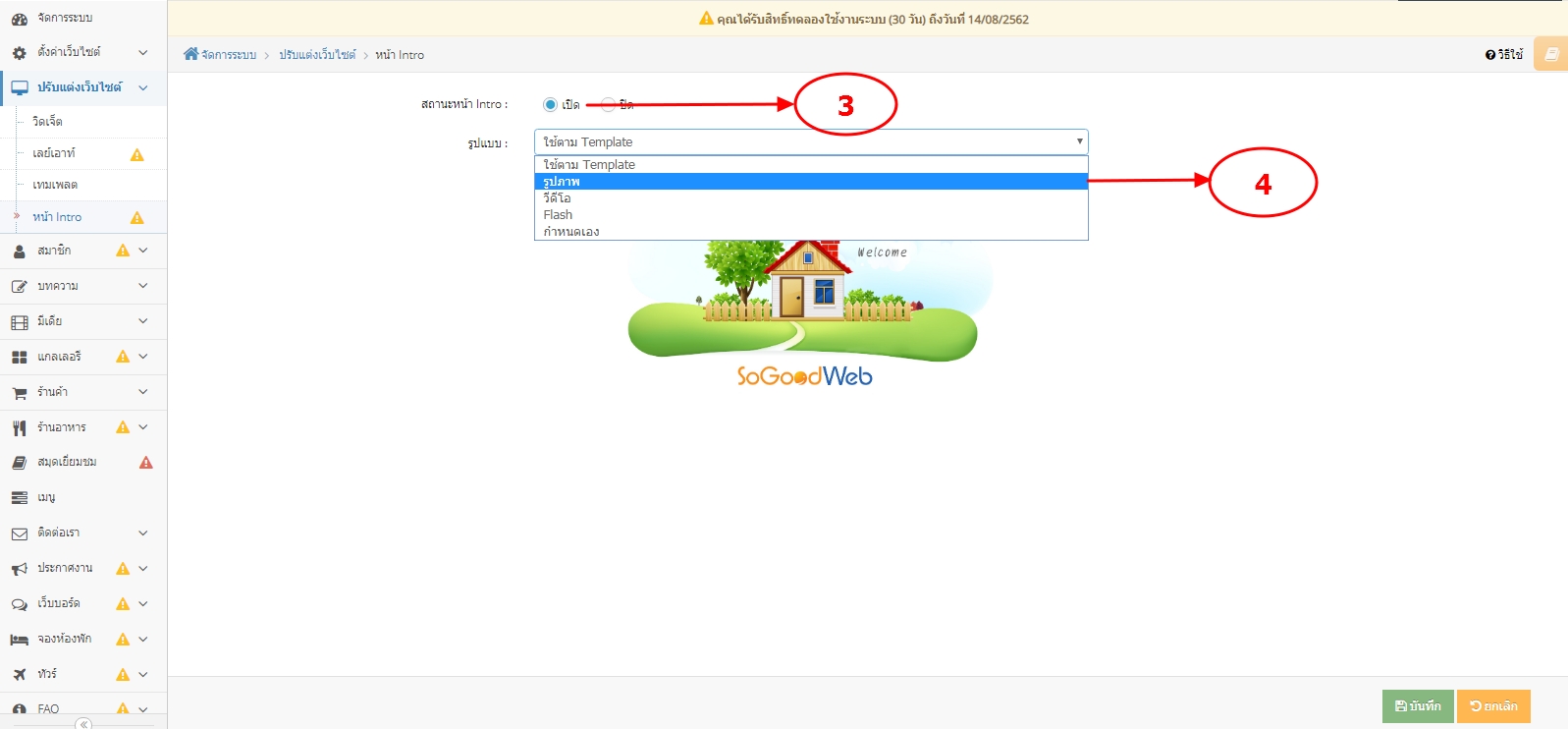This screenshot has height=729, width=1568.
Task: Click the book icon for สมุดเยี่ยมชม
Action: 19,462
